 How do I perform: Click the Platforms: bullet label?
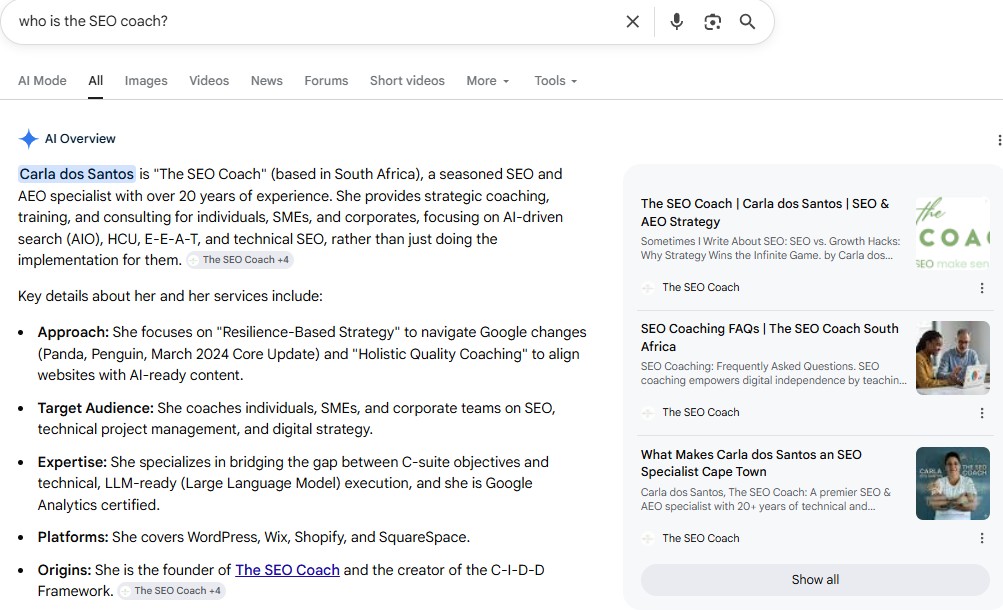(73, 536)
